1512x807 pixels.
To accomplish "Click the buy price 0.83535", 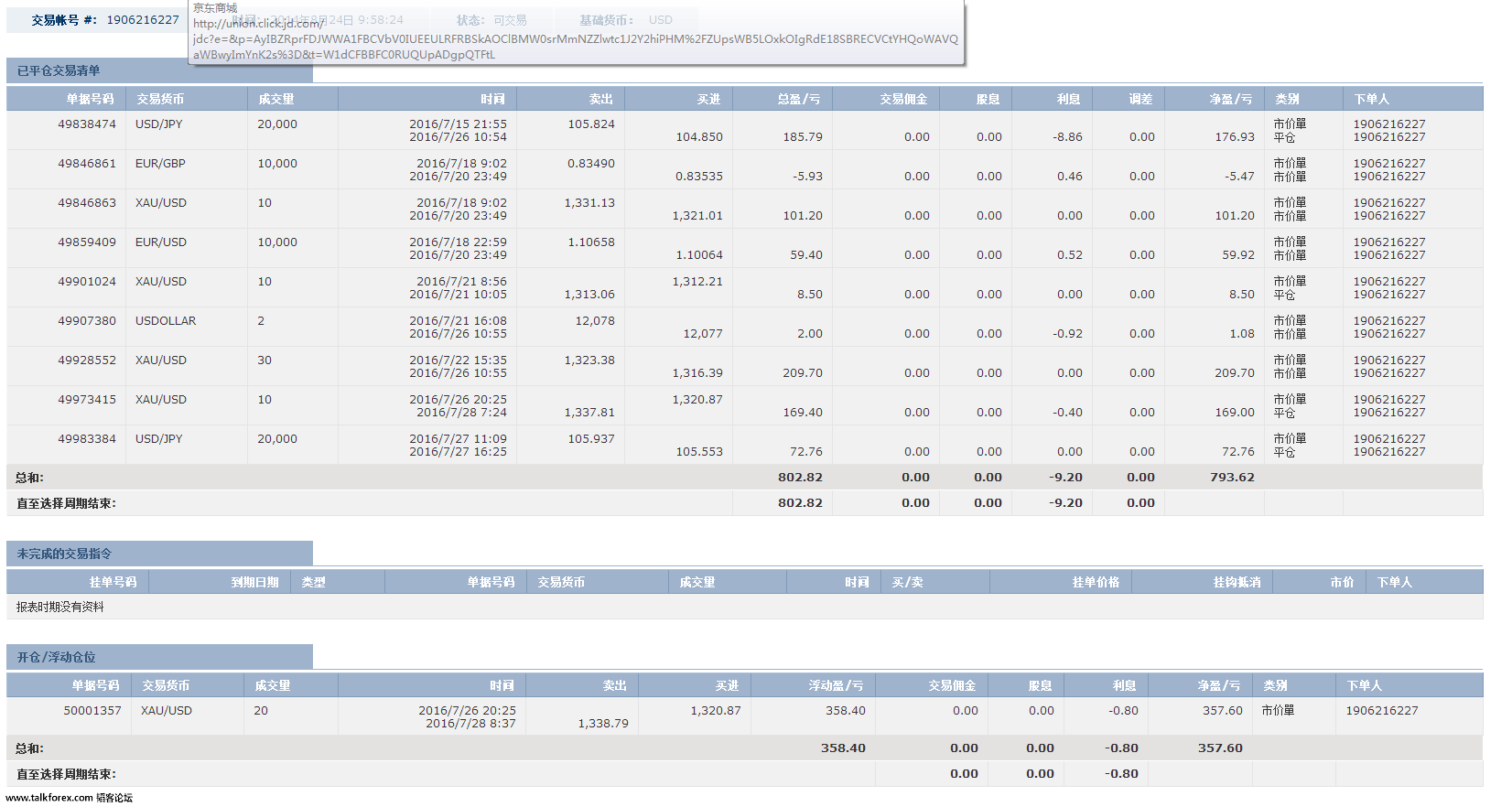I will tap(699, 177).
